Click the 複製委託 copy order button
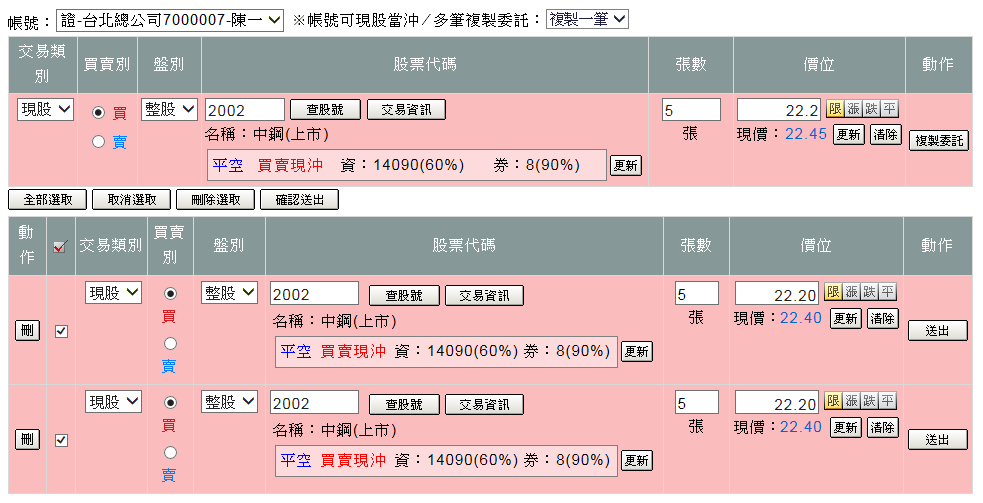Screen dimensions: 983x503 [938, 141]
